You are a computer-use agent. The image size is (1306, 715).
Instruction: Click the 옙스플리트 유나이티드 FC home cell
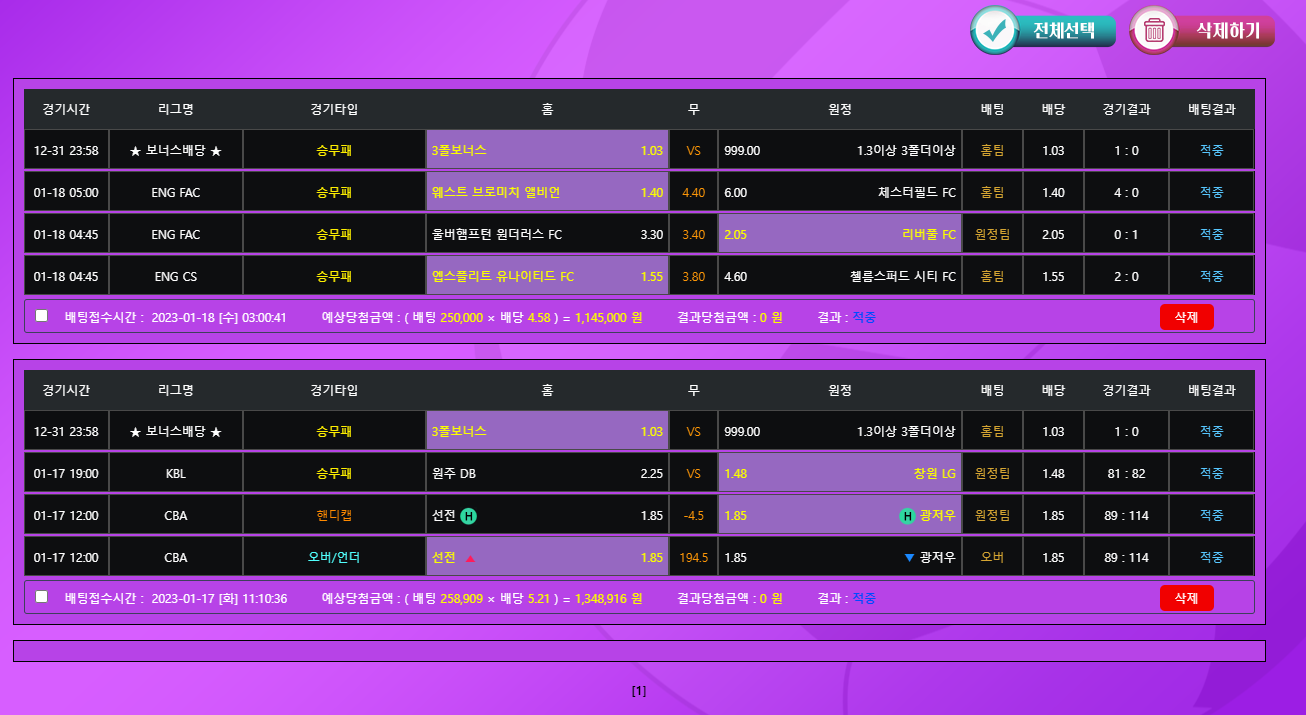(547, 277)
